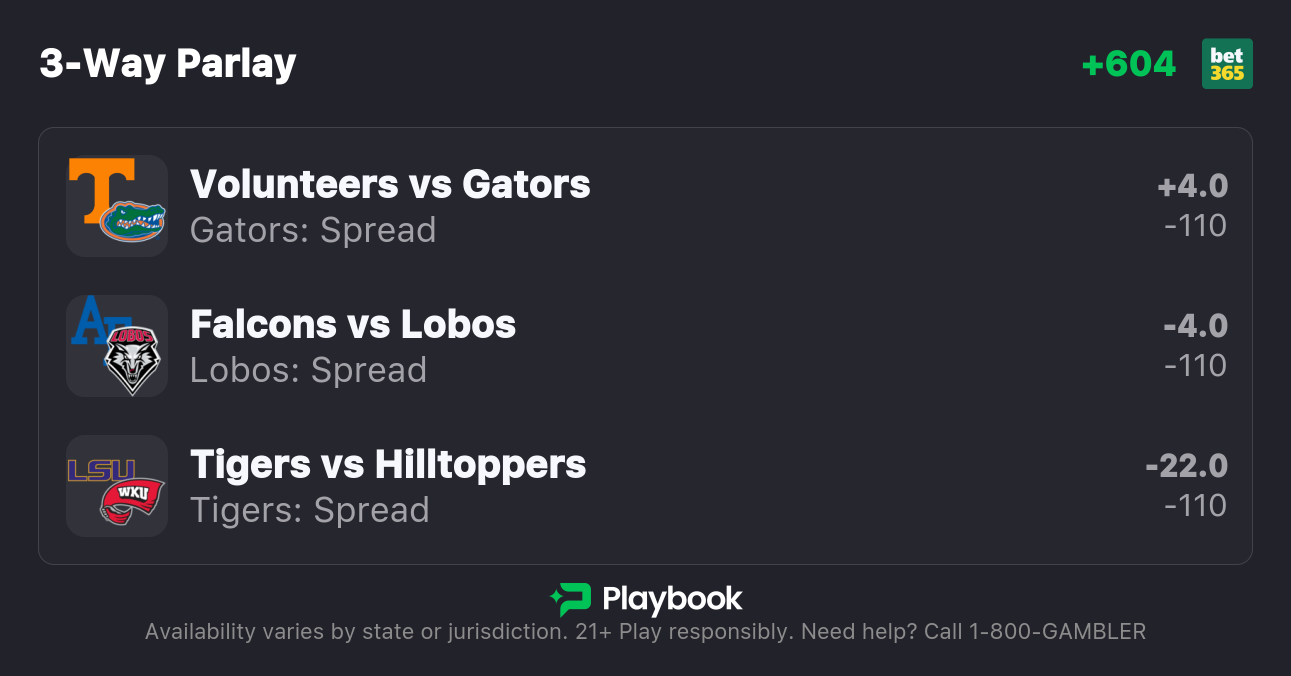Click the green Playbook logo icon

pos(570,599)
